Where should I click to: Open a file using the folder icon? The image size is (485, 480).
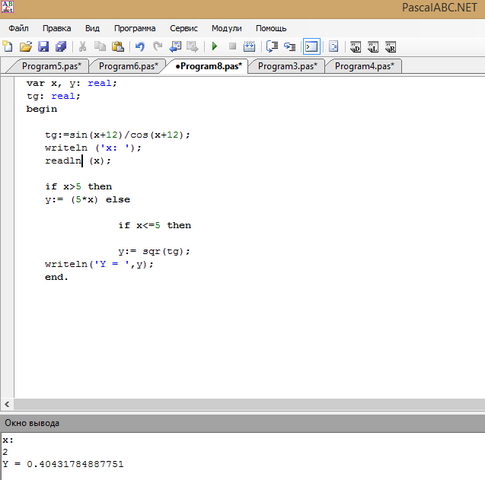(x=26, y=47)
